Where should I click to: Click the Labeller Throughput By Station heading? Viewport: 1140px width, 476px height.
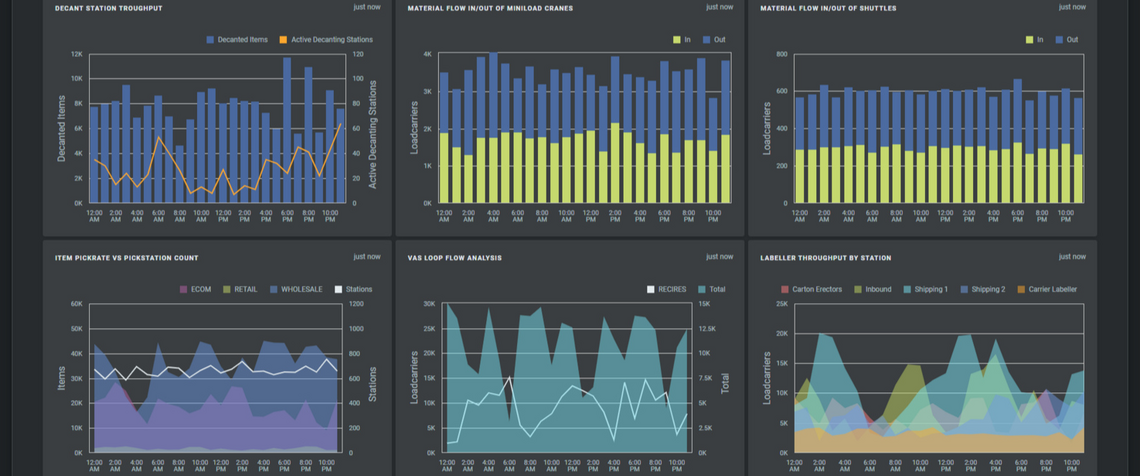tap(824, 258)
